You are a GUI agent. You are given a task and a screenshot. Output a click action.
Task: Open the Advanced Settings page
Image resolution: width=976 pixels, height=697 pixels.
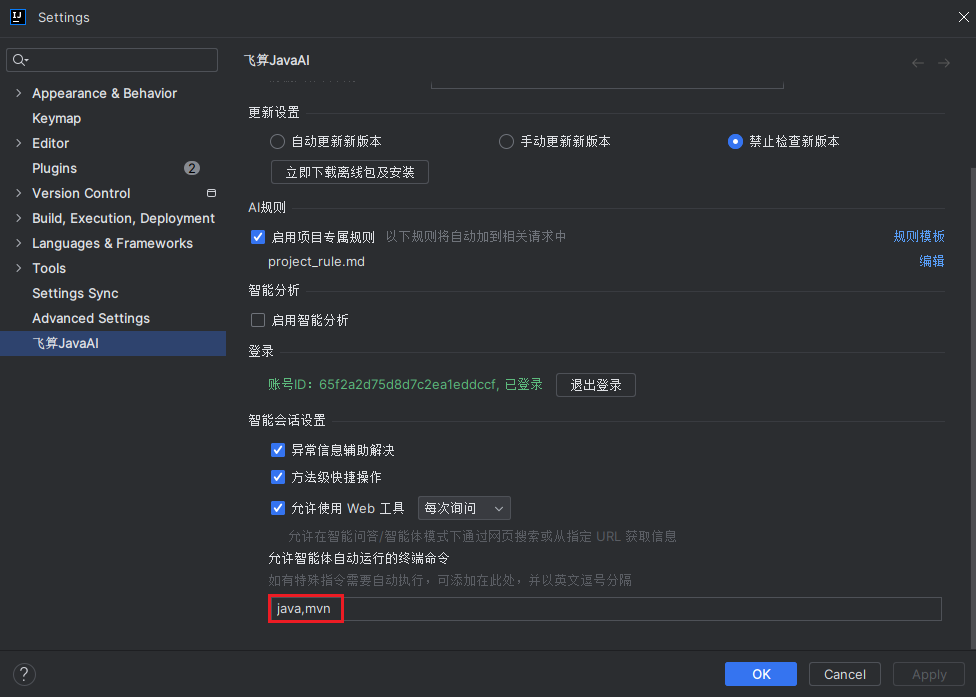click(91, 318)
